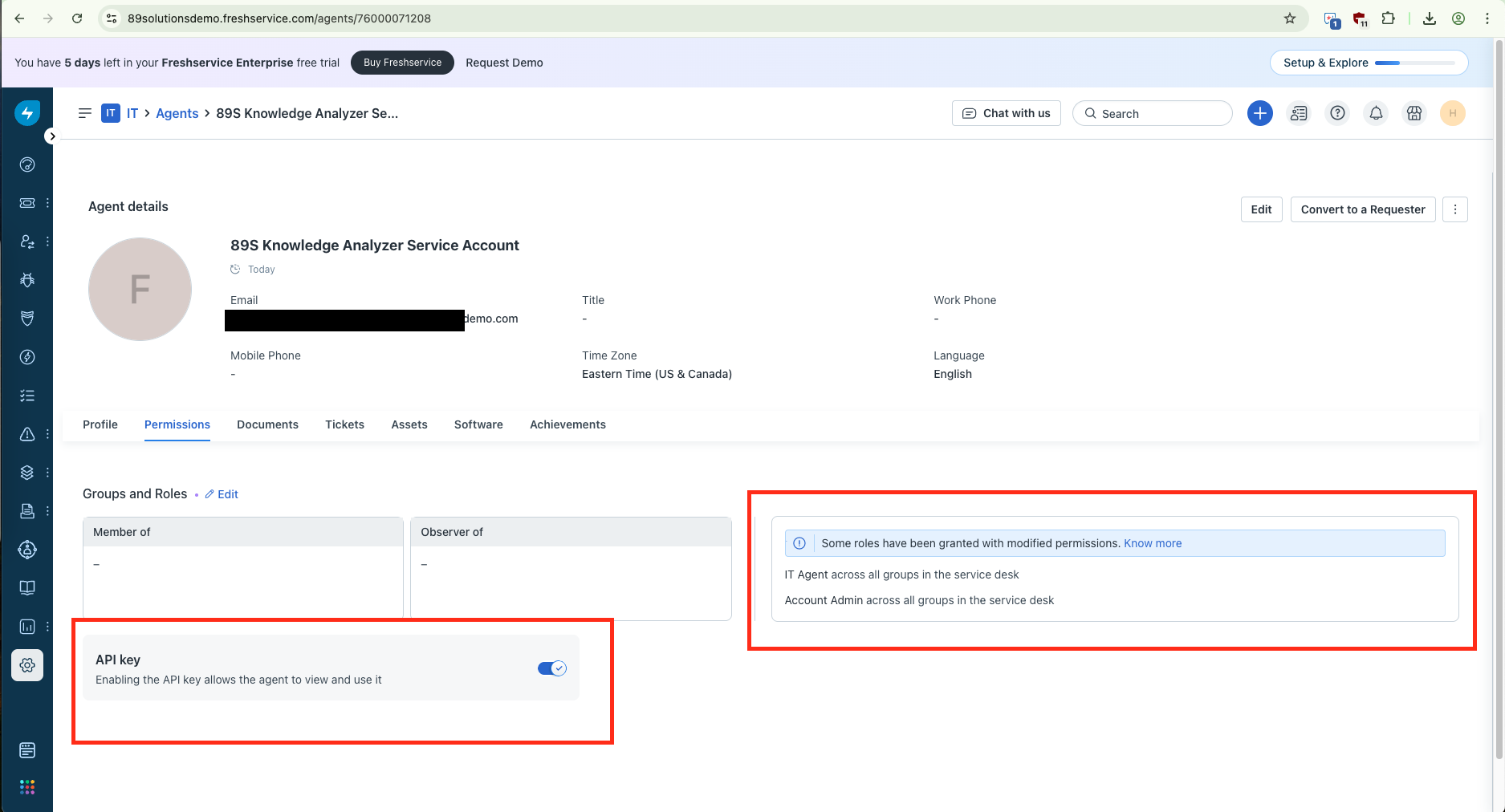Click the blue plus create-new button

tap(1260, 113)
